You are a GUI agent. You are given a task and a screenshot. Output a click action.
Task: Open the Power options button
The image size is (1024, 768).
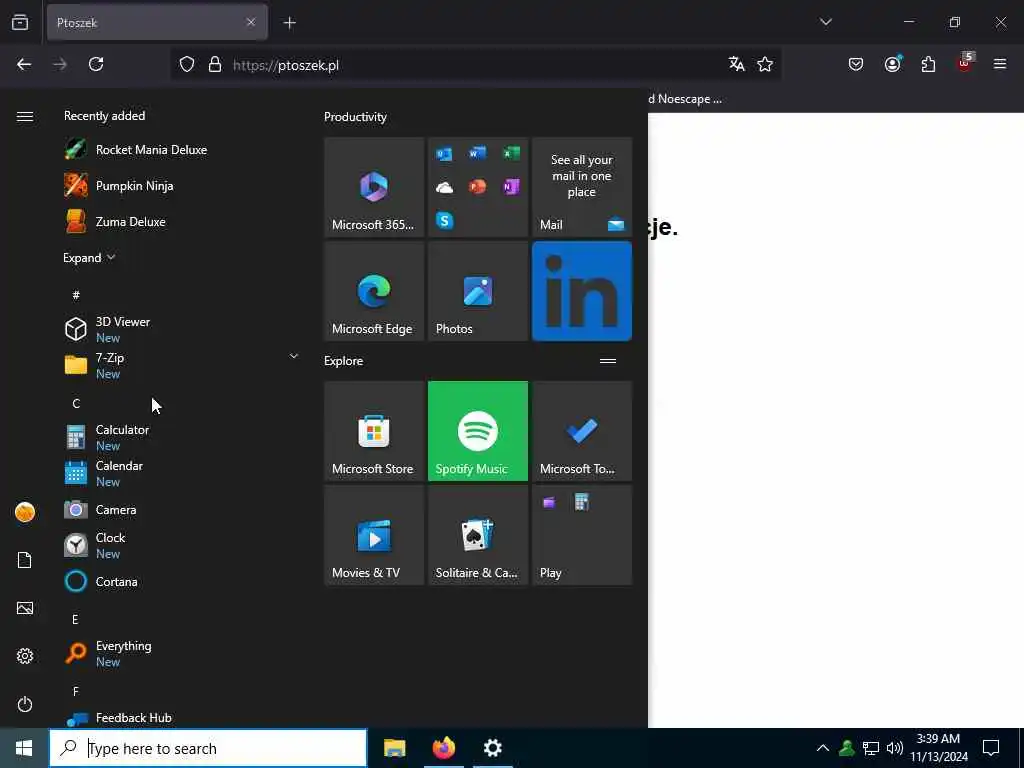coord(25,704)
